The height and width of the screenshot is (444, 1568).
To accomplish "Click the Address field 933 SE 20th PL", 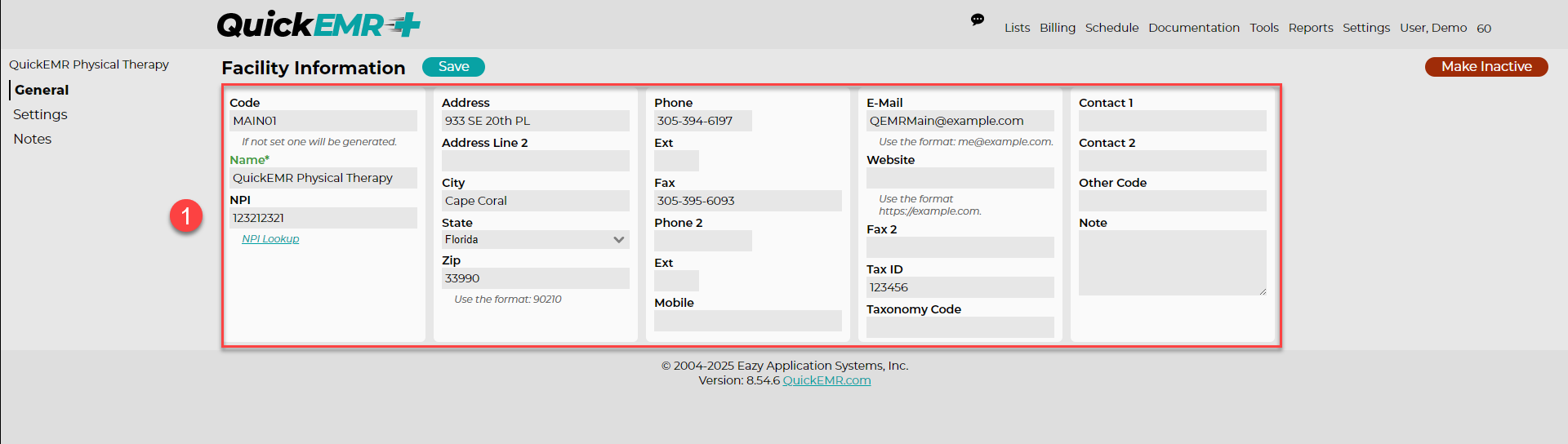I will [536, 121].
